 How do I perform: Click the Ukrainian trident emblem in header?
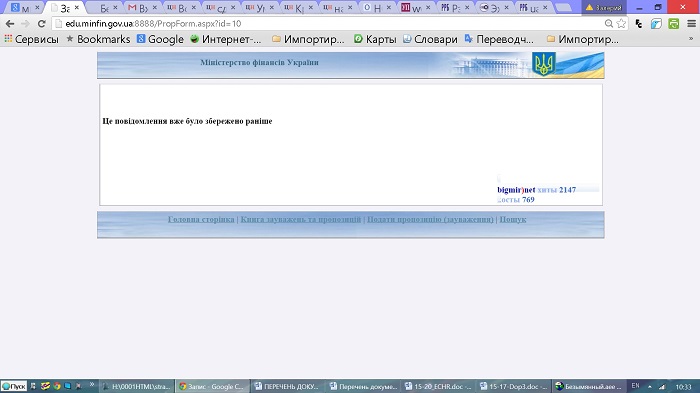pyautogui.click(x=544, y=64)
